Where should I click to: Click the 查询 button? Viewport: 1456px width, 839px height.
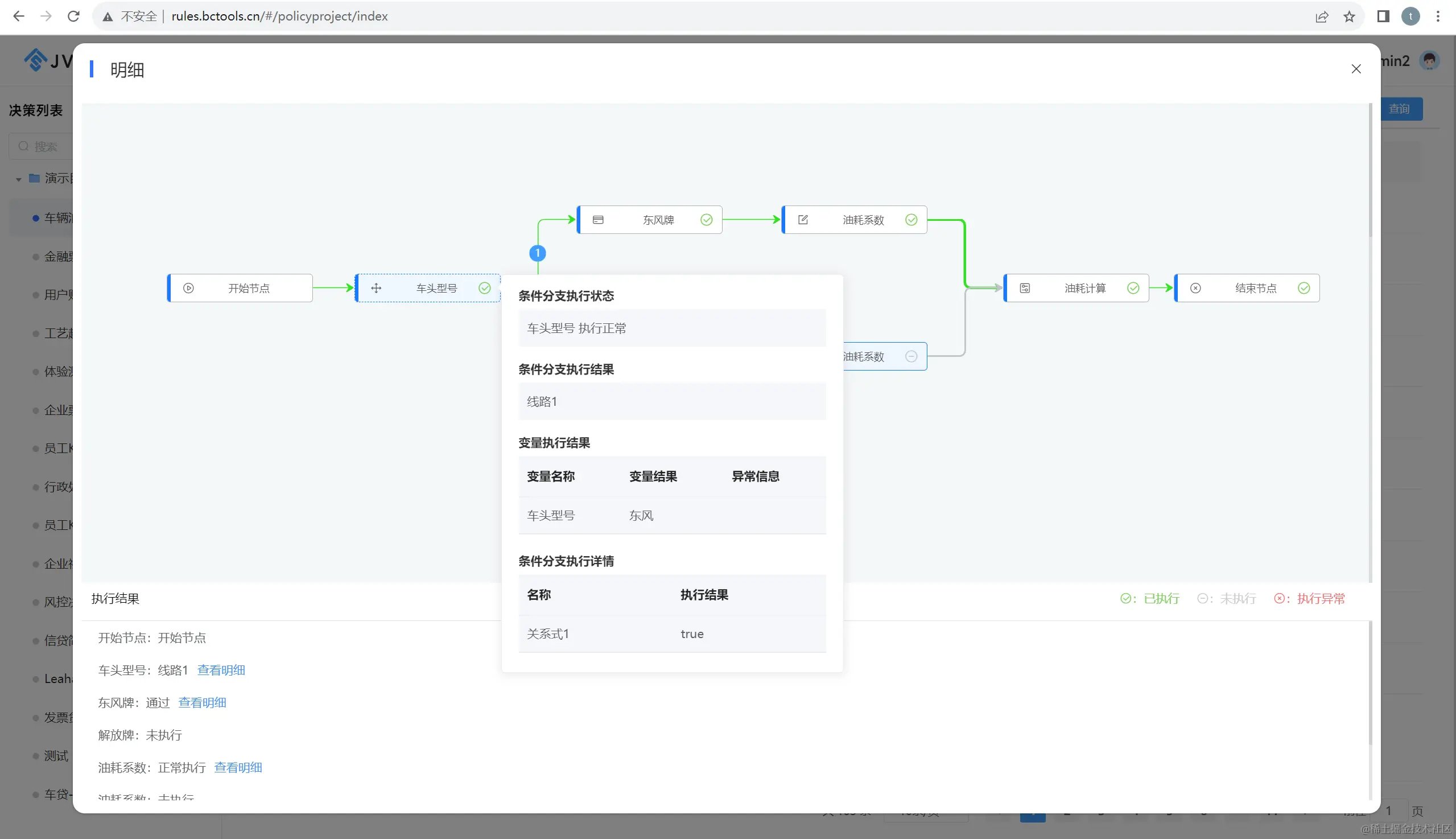pos(1400,109)
